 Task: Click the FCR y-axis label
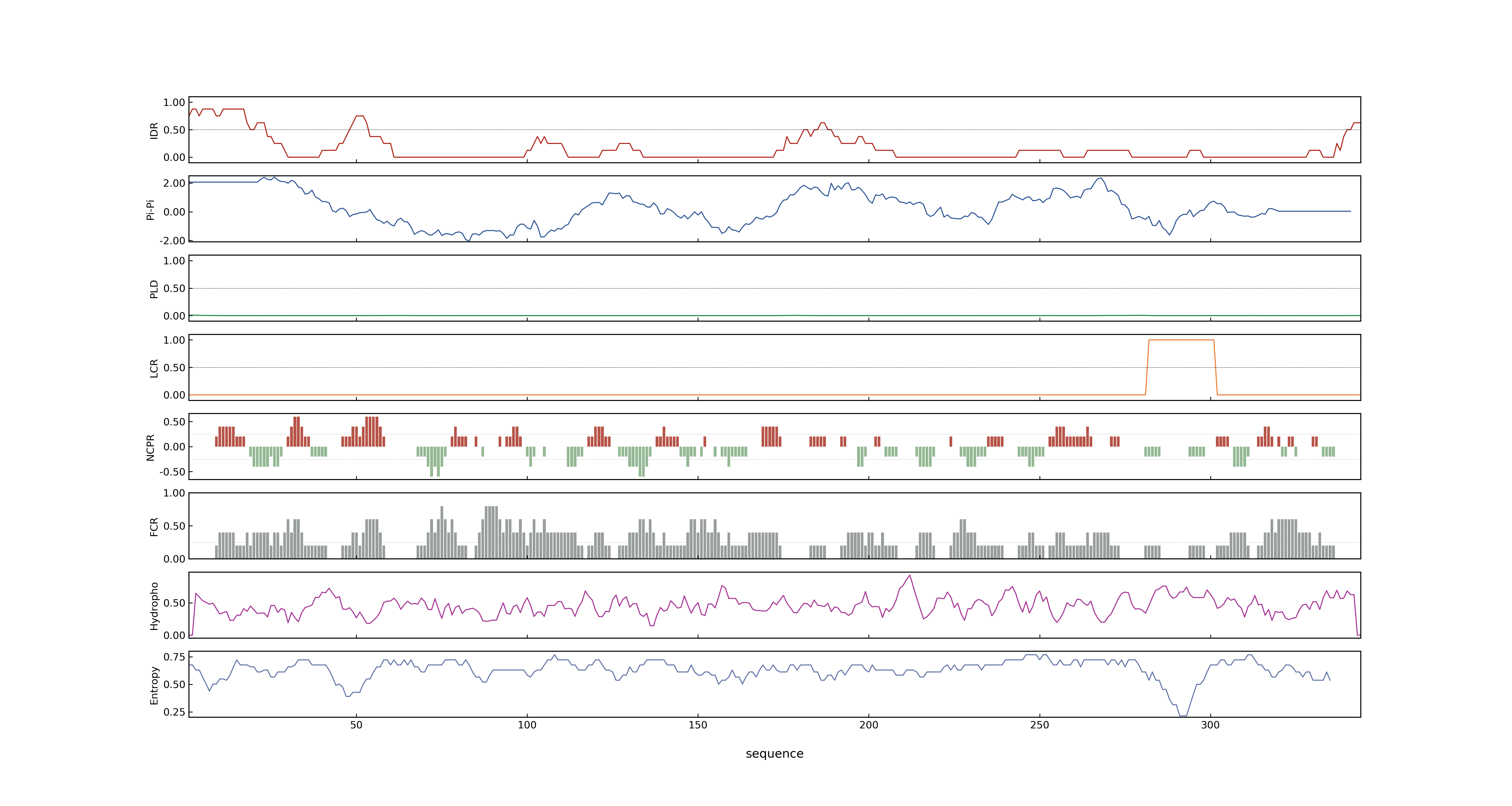point(154,526)
